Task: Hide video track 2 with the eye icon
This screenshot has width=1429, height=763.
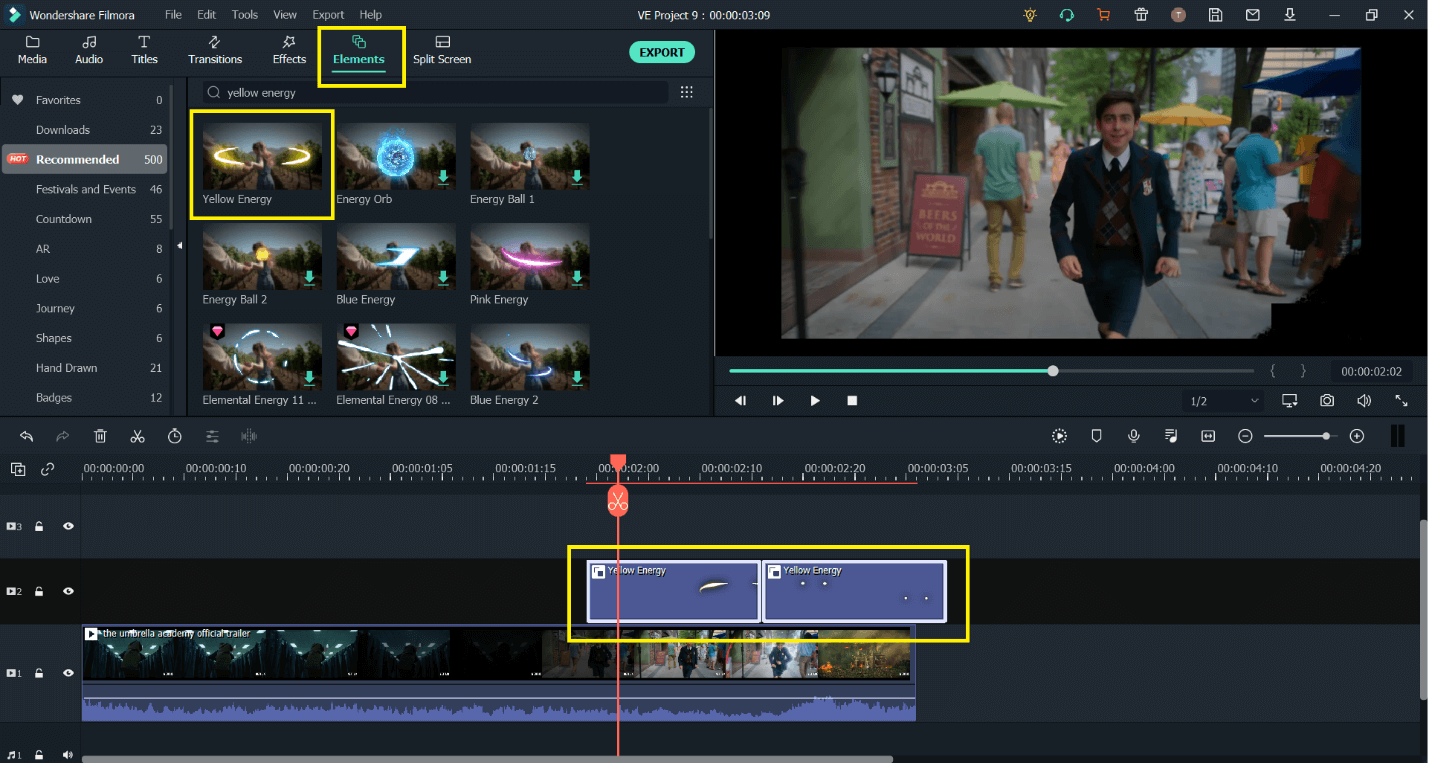Action: pyautogui.click(x=68, y=591)
